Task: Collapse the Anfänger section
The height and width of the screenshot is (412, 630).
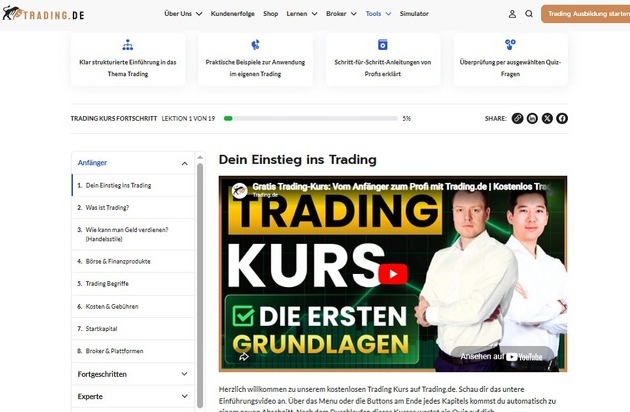Action: [x=184, y=163]
